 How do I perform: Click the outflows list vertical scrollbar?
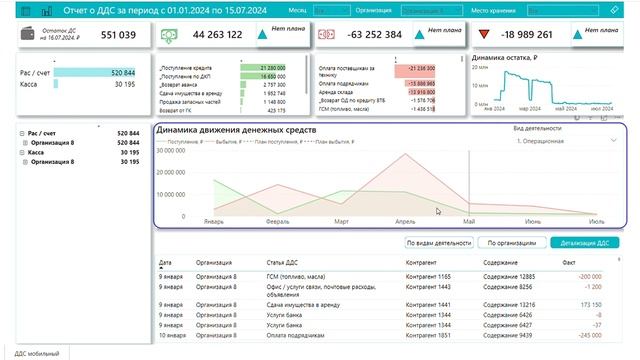462,59
